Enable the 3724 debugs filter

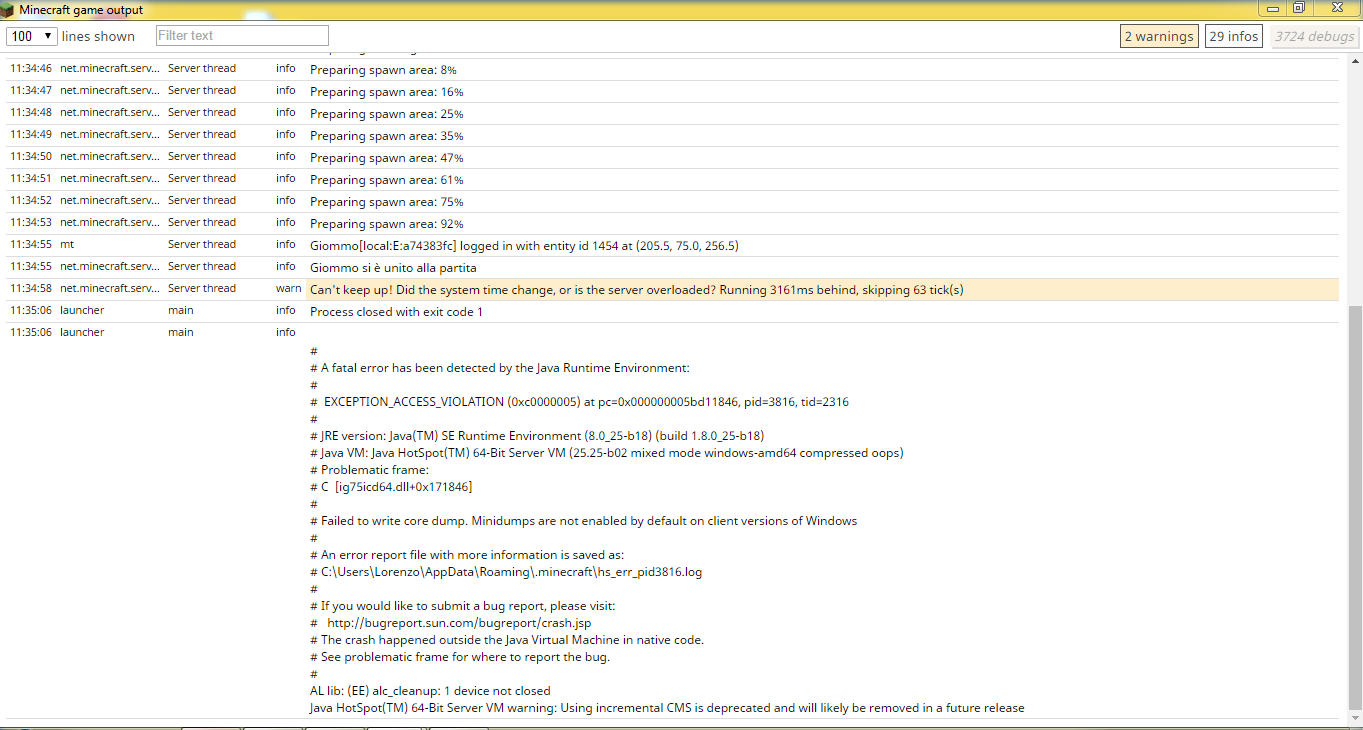tap(1314, 36)
